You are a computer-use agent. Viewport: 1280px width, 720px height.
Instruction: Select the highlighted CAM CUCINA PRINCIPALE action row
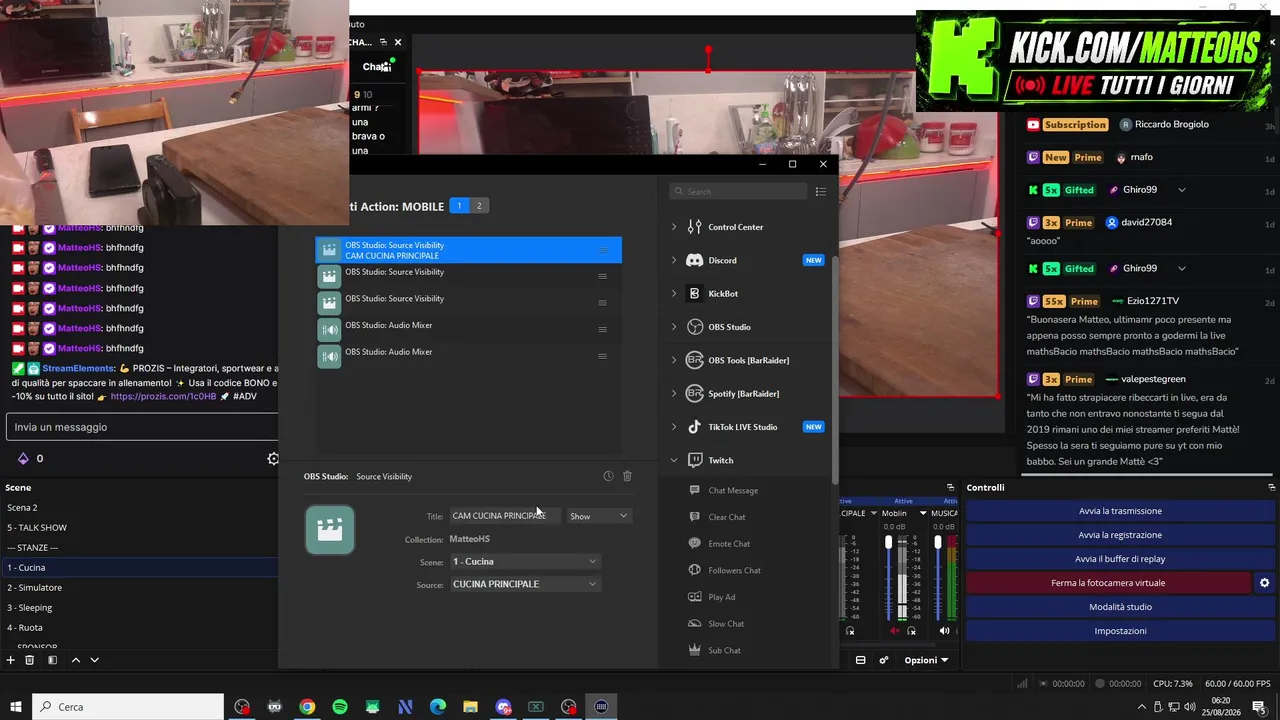469,250
